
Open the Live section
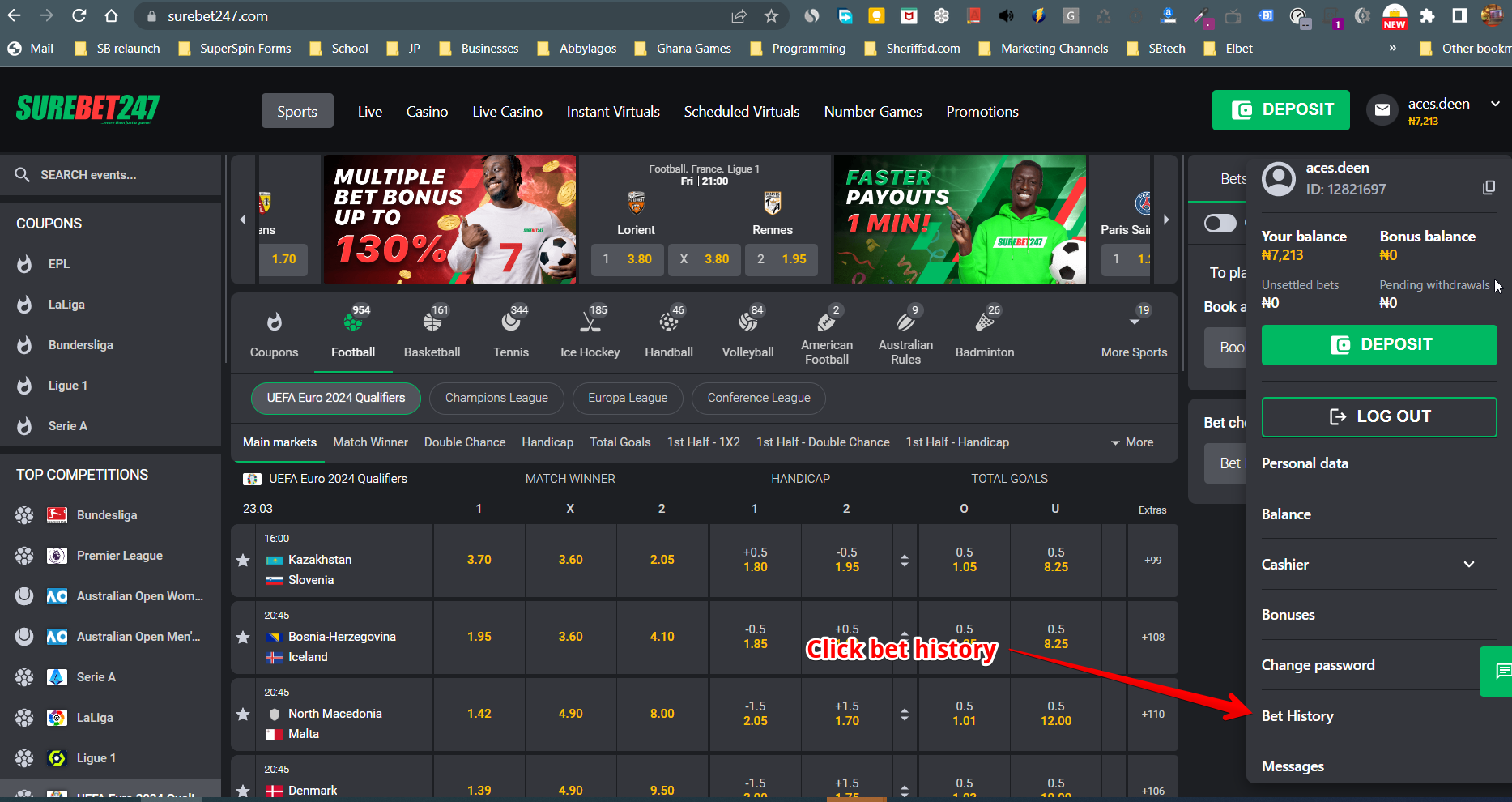(370, 112)
